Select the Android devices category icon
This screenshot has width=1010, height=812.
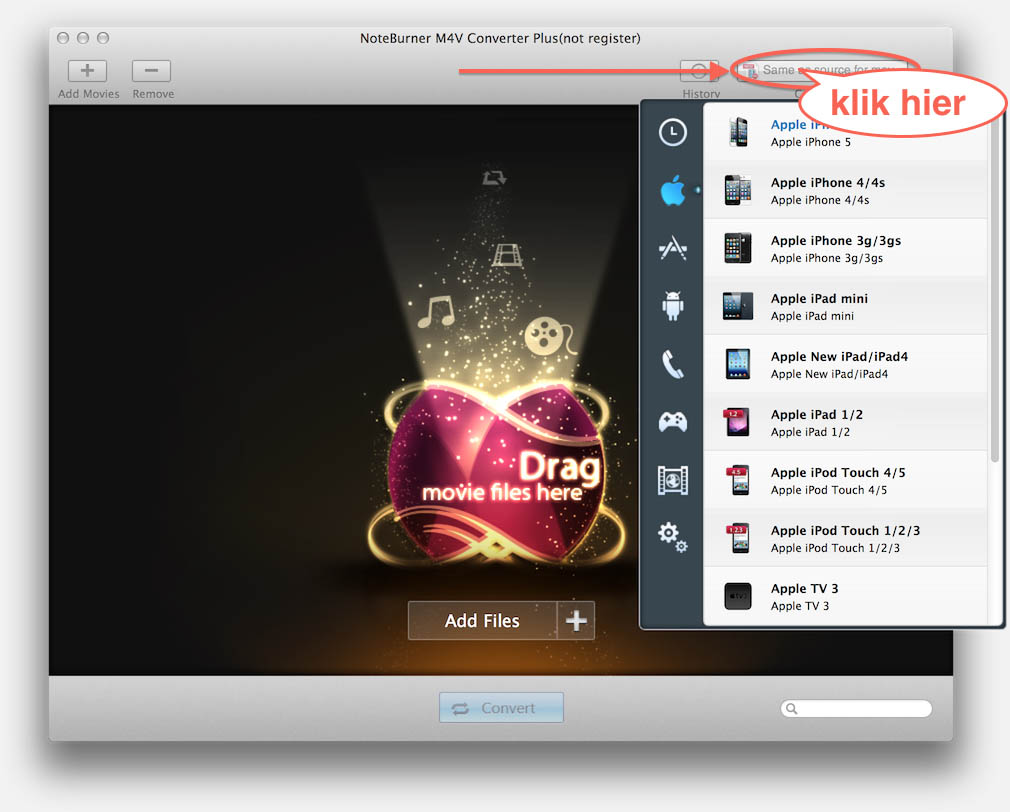tap(672, 305)
